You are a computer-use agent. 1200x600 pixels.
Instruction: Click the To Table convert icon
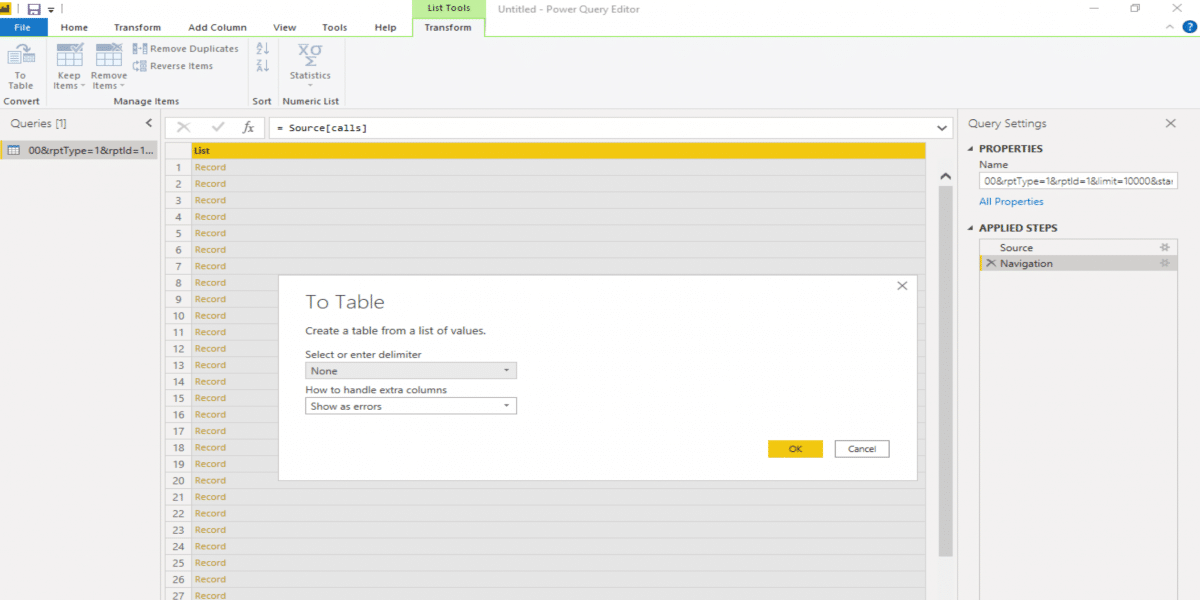pos(20,66)
